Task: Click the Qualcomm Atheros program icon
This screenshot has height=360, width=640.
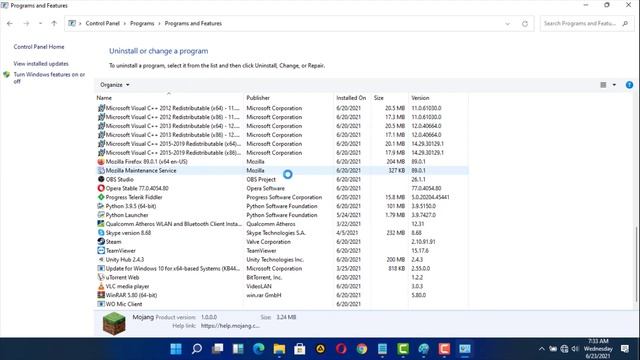Action: coord(101,224)
